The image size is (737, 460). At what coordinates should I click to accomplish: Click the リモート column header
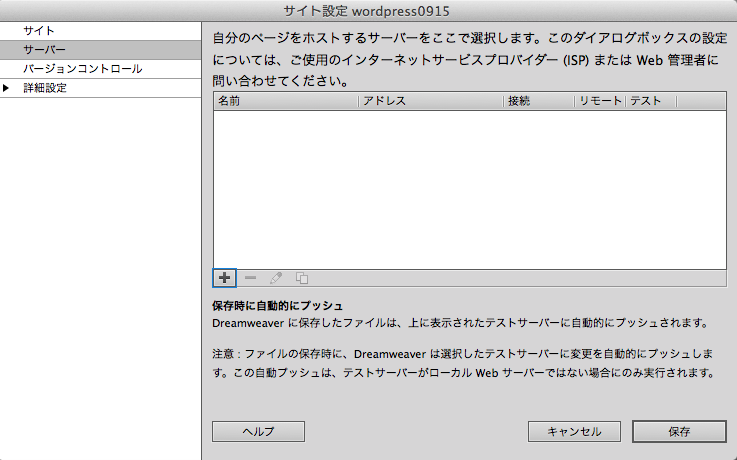(x=600, y=101)
